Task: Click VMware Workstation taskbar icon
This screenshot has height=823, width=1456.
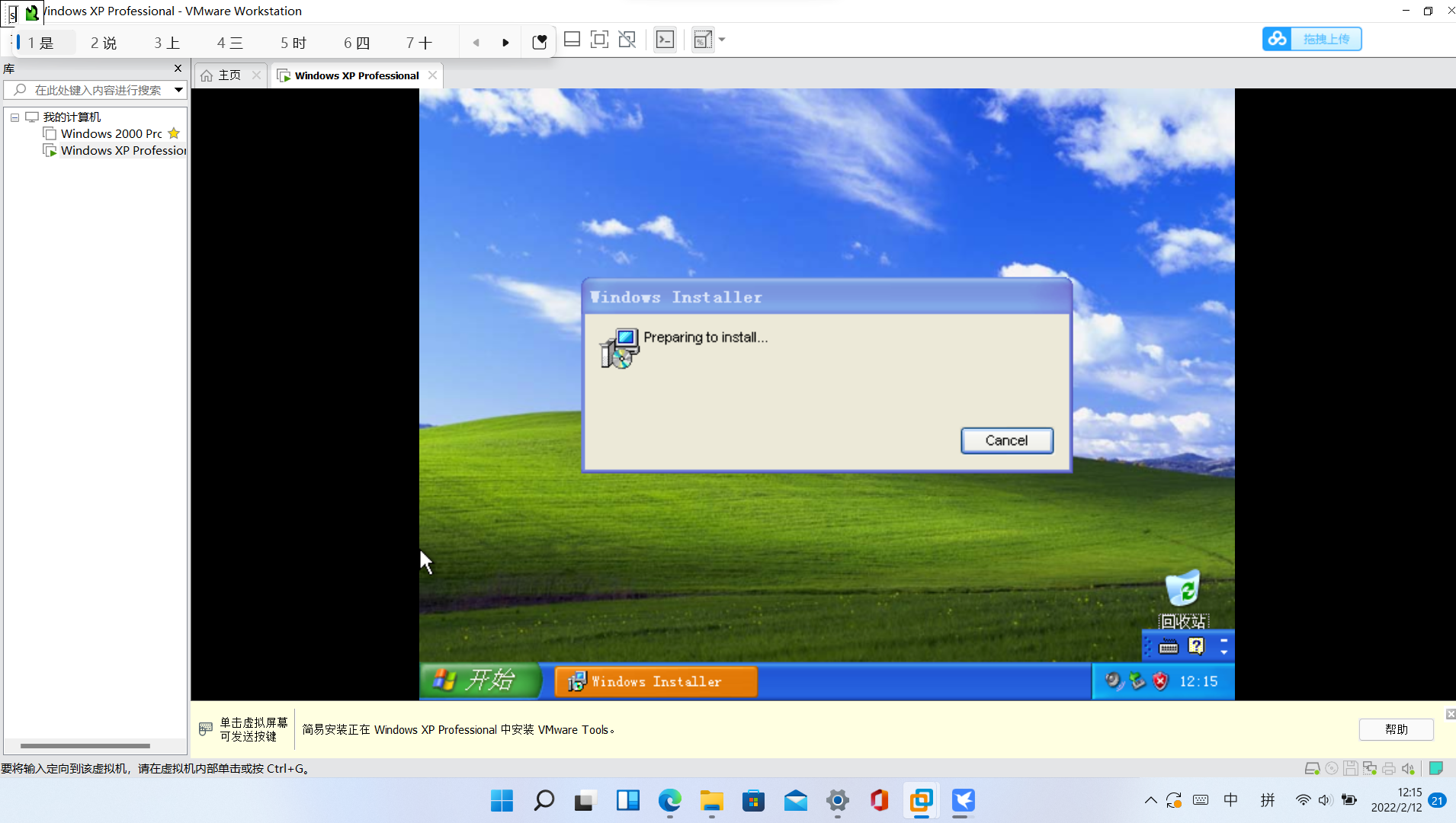Action: tap(921, 800)
